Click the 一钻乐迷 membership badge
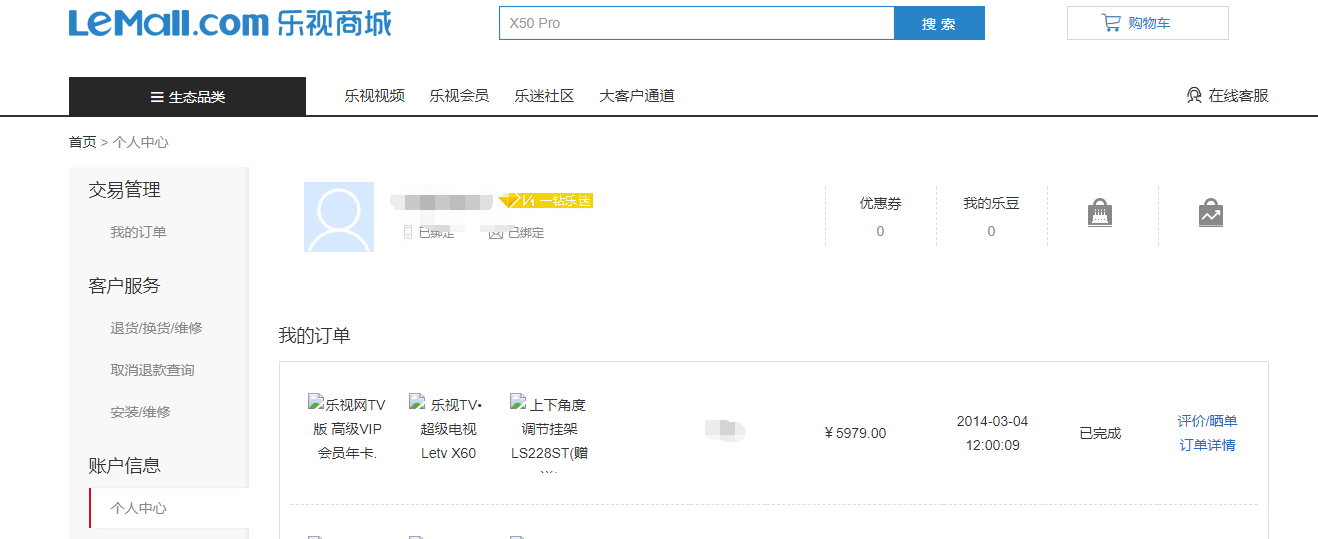This screenshot has height=539, width=1318. [546, 201]
